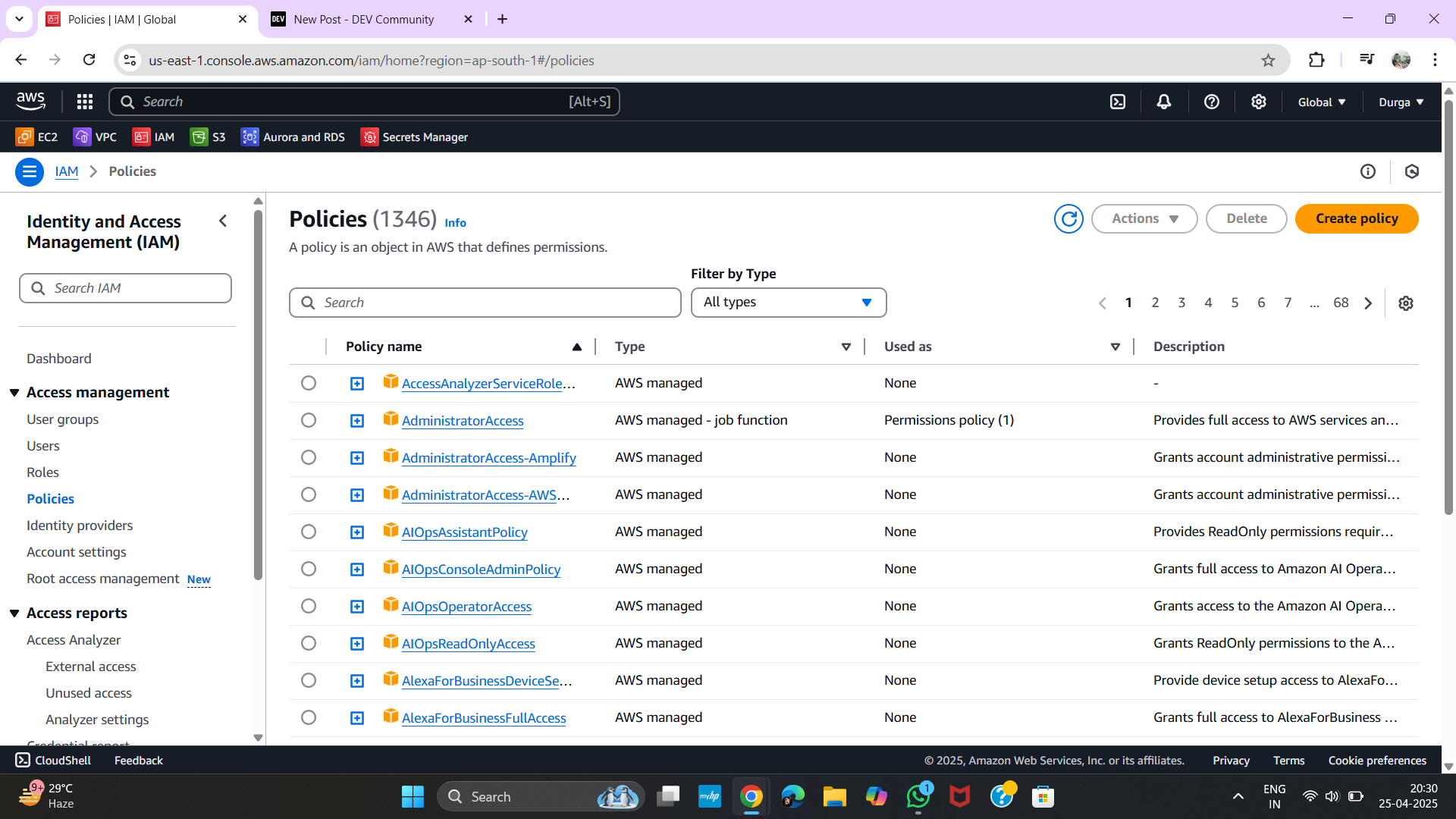Open the Durga account dropdown
The height and width of the screenshot is (819, 1456).
(1401, 102)
